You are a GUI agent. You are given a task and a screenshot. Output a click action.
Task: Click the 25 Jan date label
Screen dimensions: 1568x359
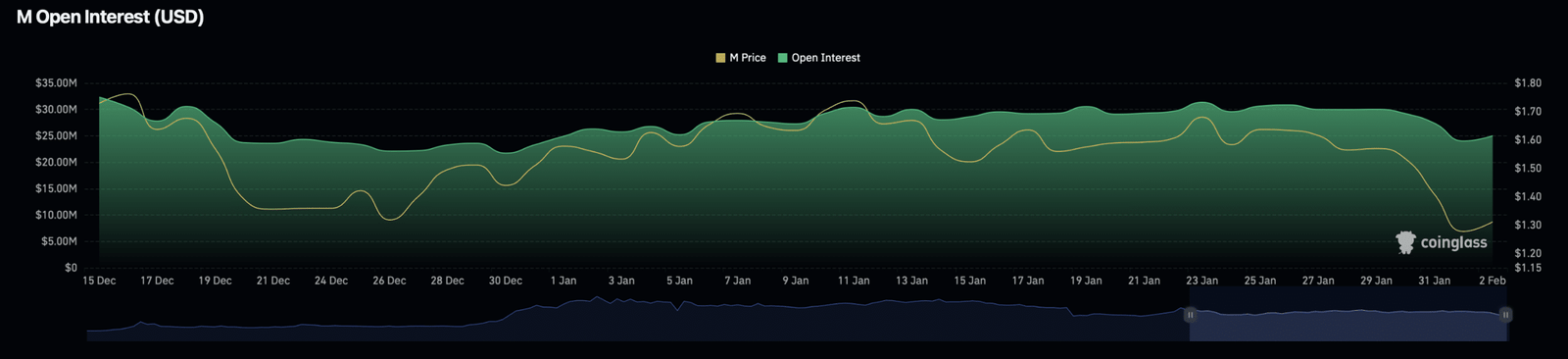pyautogui.click(x=1260, y=281)
